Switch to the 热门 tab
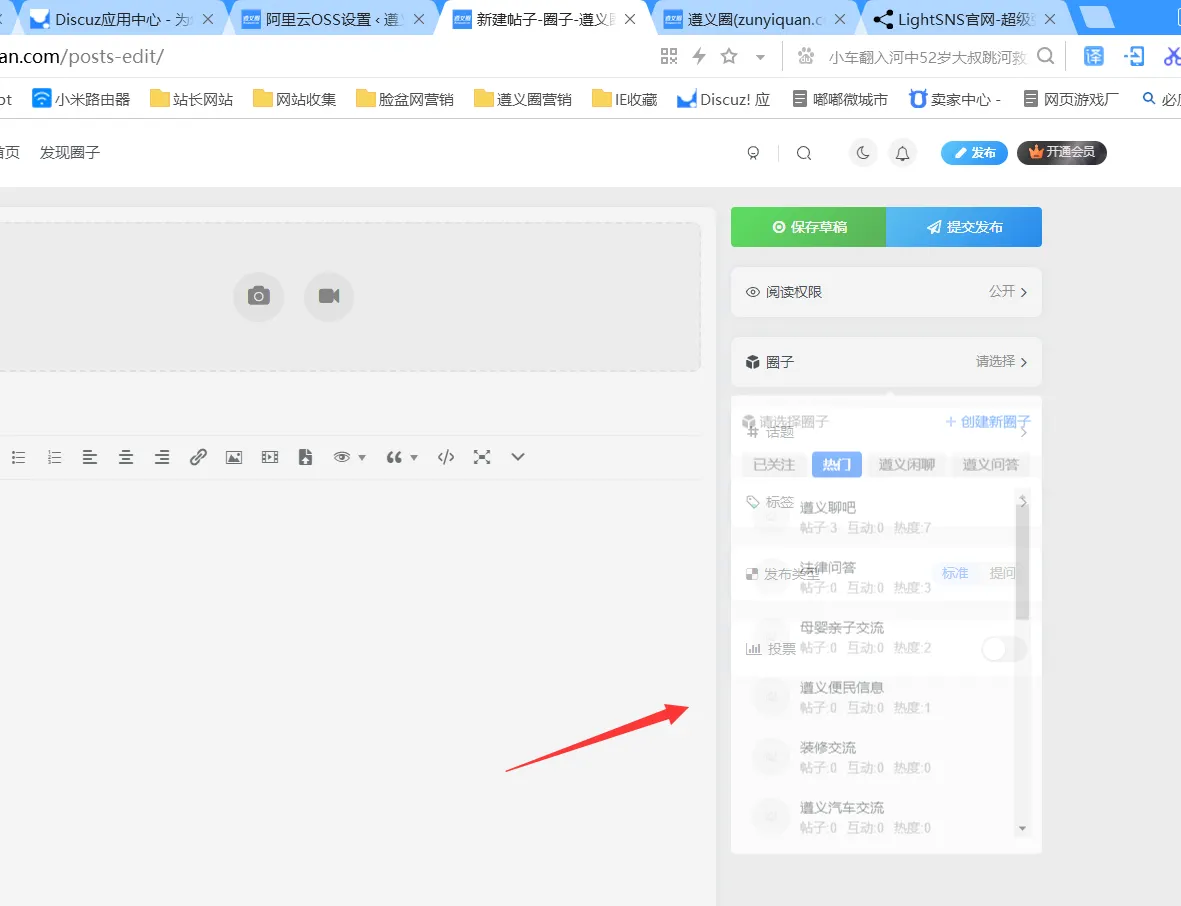Image resolution: width=1181 pixels, height=906 pixels. coord(837,465)
